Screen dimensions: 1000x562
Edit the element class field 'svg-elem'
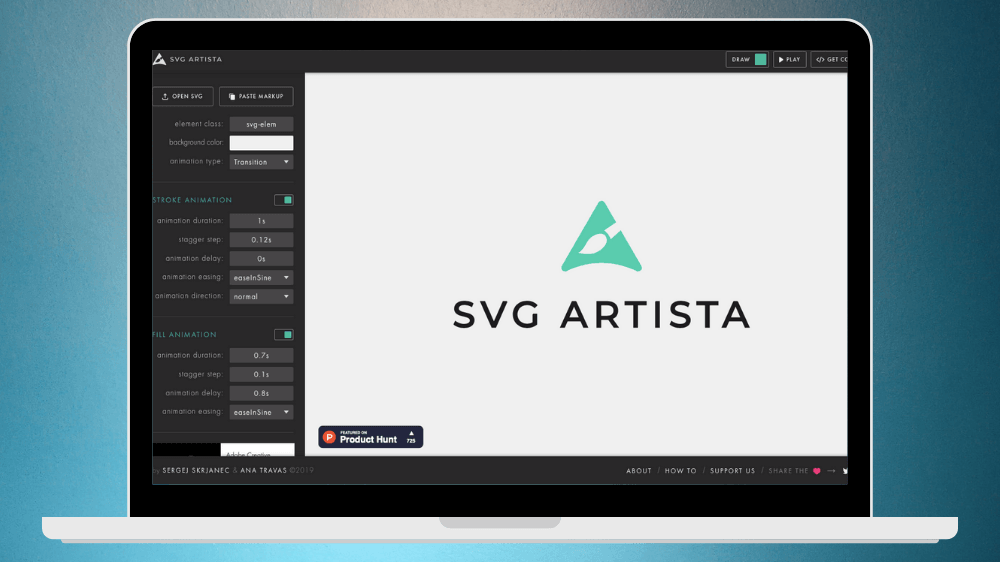[261, 124]
